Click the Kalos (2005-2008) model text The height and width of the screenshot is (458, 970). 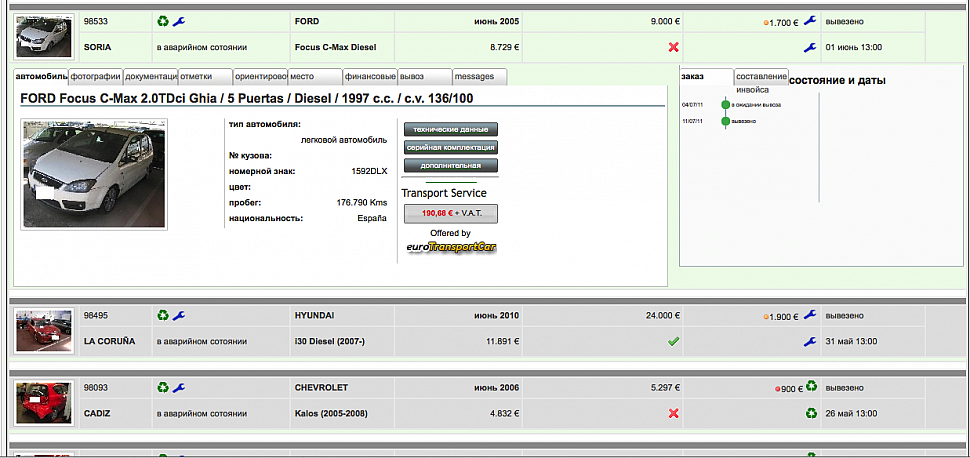click(331, 413)
